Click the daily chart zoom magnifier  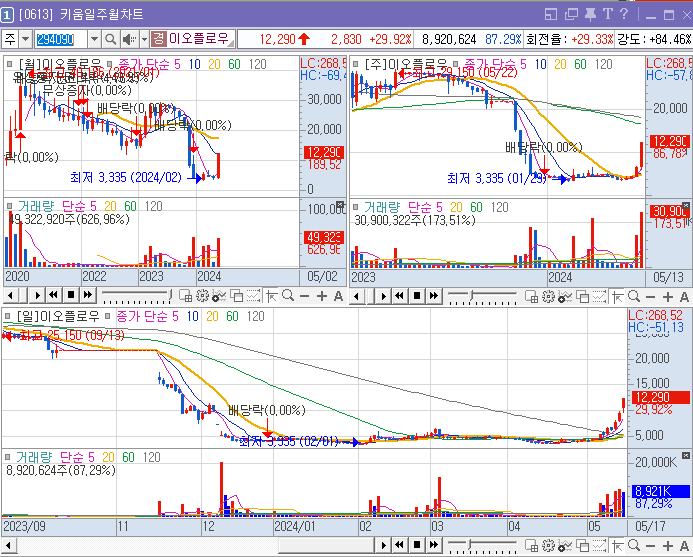click(x=634, y=546)
